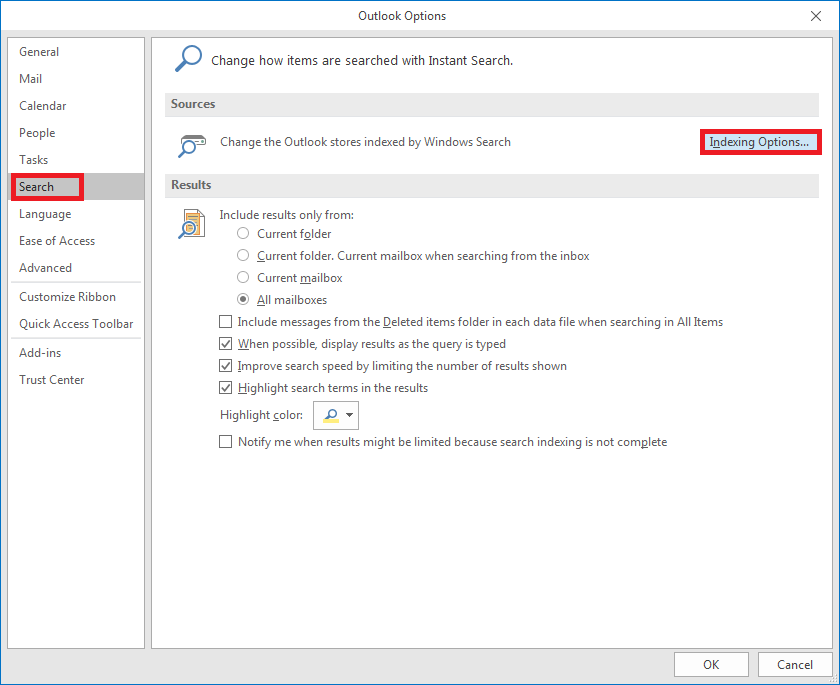Open the Language options category
The height and width of the screenshot is (685, 840).
(x=76, y=214)
